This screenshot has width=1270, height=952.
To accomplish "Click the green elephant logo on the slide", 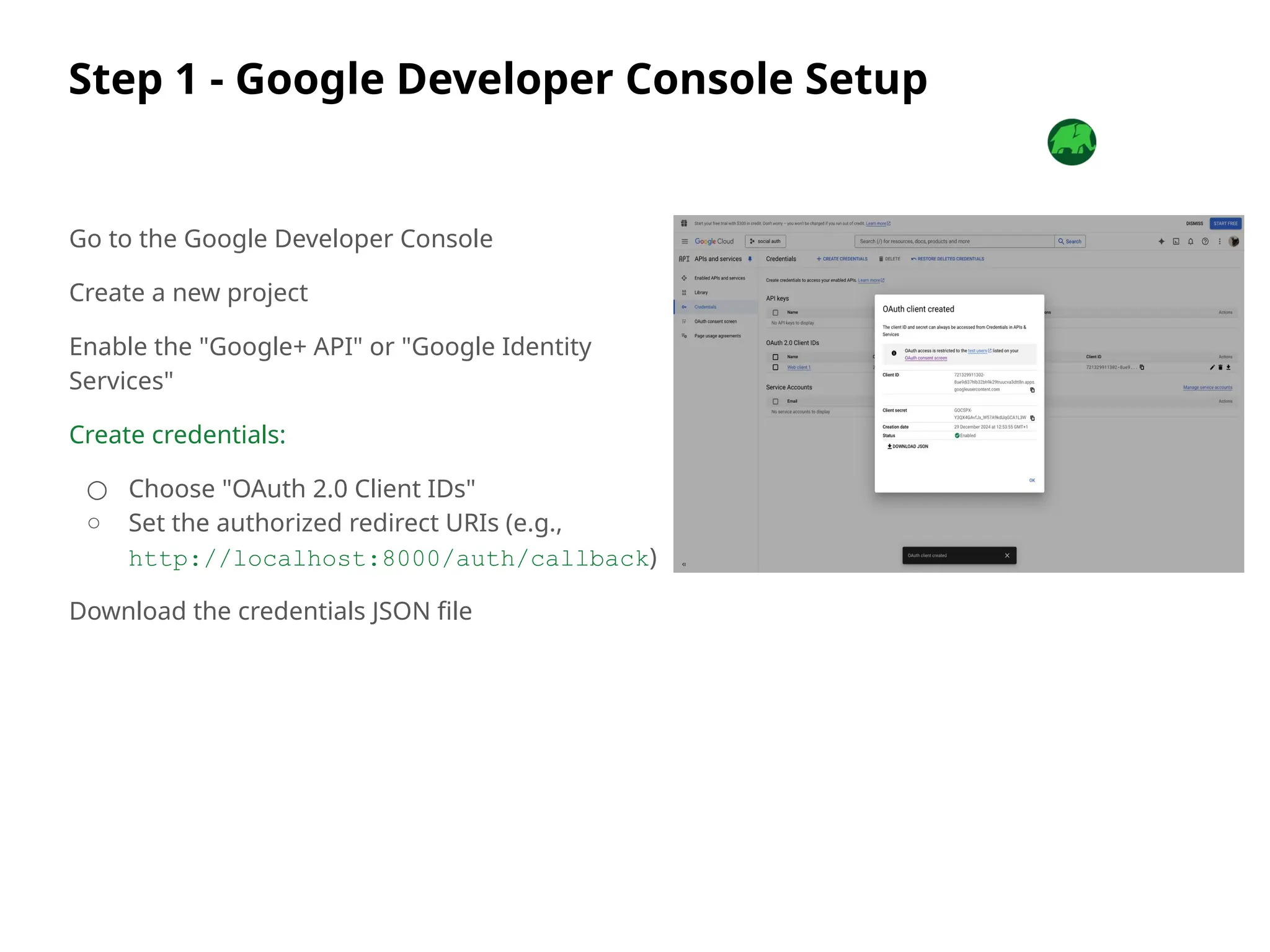I will (1072, 142).
